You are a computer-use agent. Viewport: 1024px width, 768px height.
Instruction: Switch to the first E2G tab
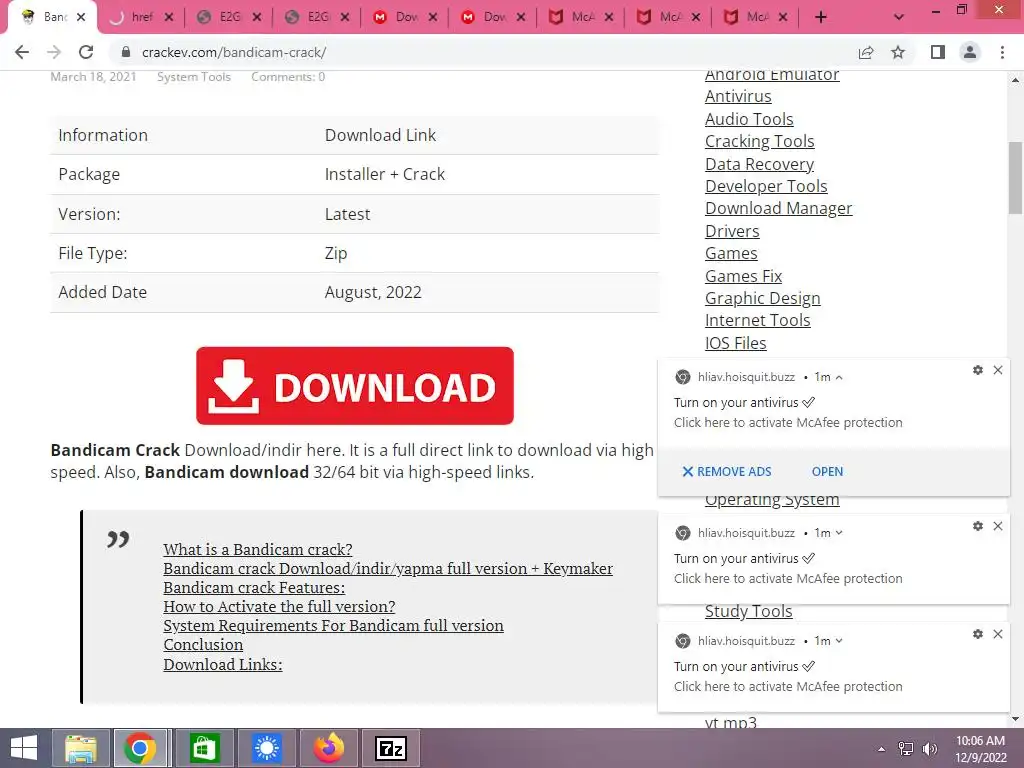click(229, 18)
